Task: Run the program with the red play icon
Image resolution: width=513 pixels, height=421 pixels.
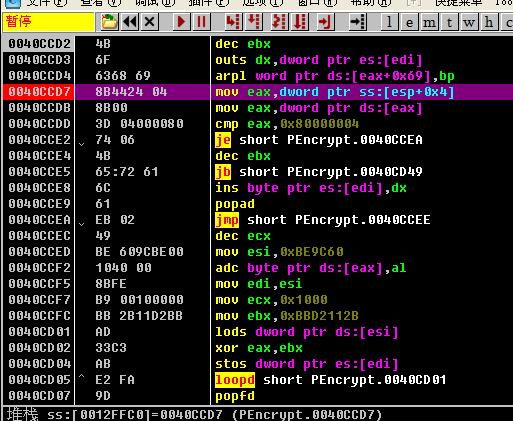Action: [181, 22]
